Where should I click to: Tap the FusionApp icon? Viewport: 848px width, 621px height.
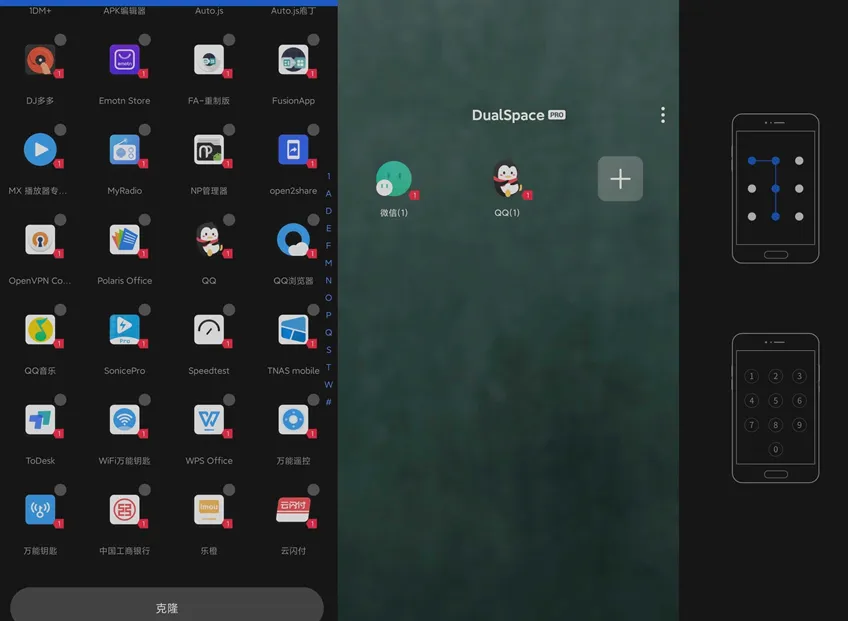point(293,60)
